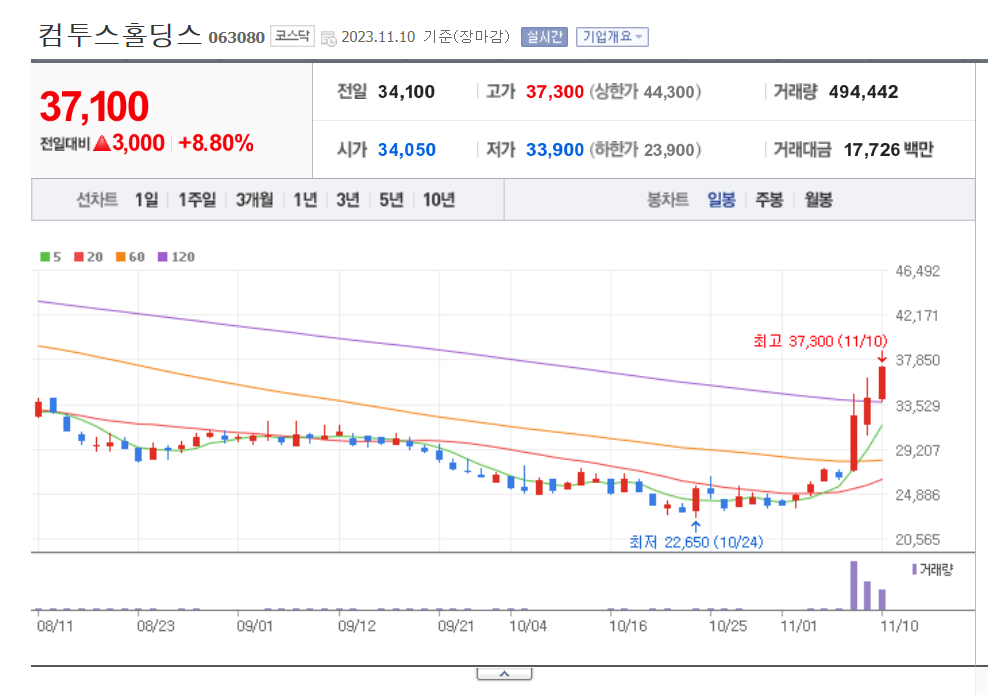Click the +8.80% change rate

point(216,143)
